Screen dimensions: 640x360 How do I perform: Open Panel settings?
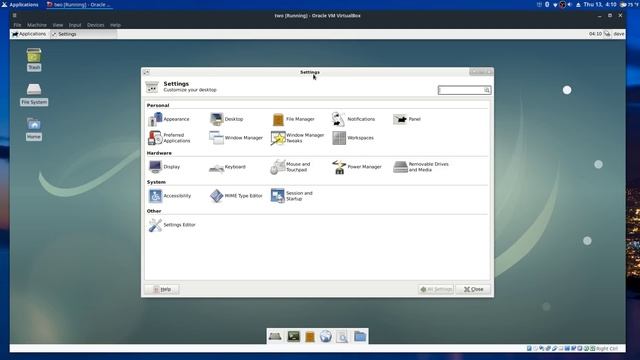click(407, 119)
